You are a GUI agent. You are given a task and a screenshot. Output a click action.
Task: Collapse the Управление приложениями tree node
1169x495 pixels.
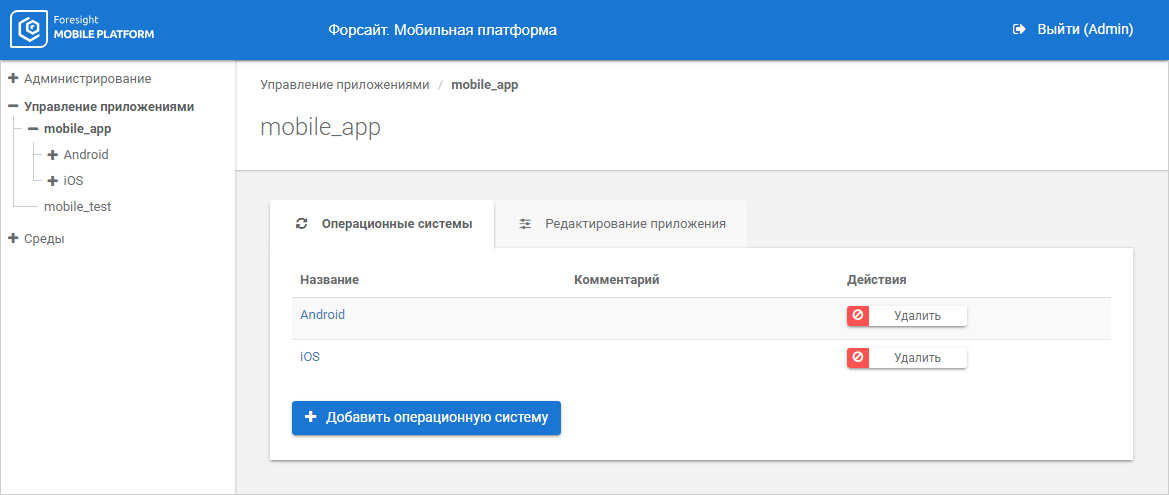pyautogui.click(x=13, y=106)
